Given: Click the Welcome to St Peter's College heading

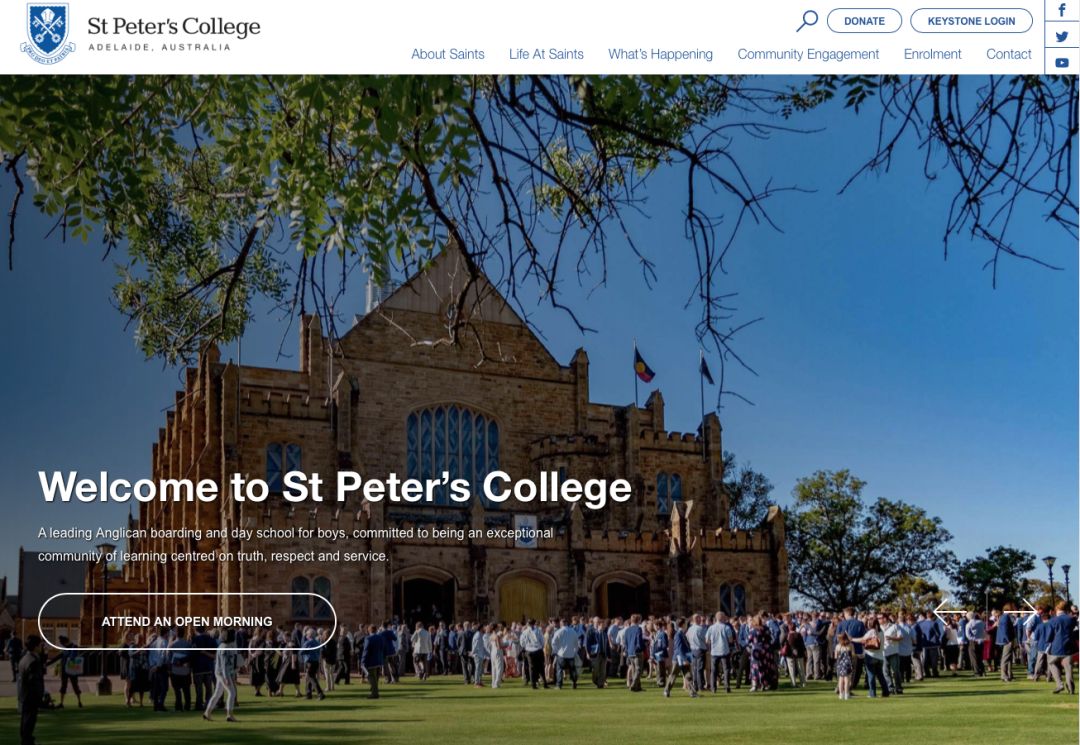Looking at the screenshot, I should pyautogui.click(x=335, y=487).
